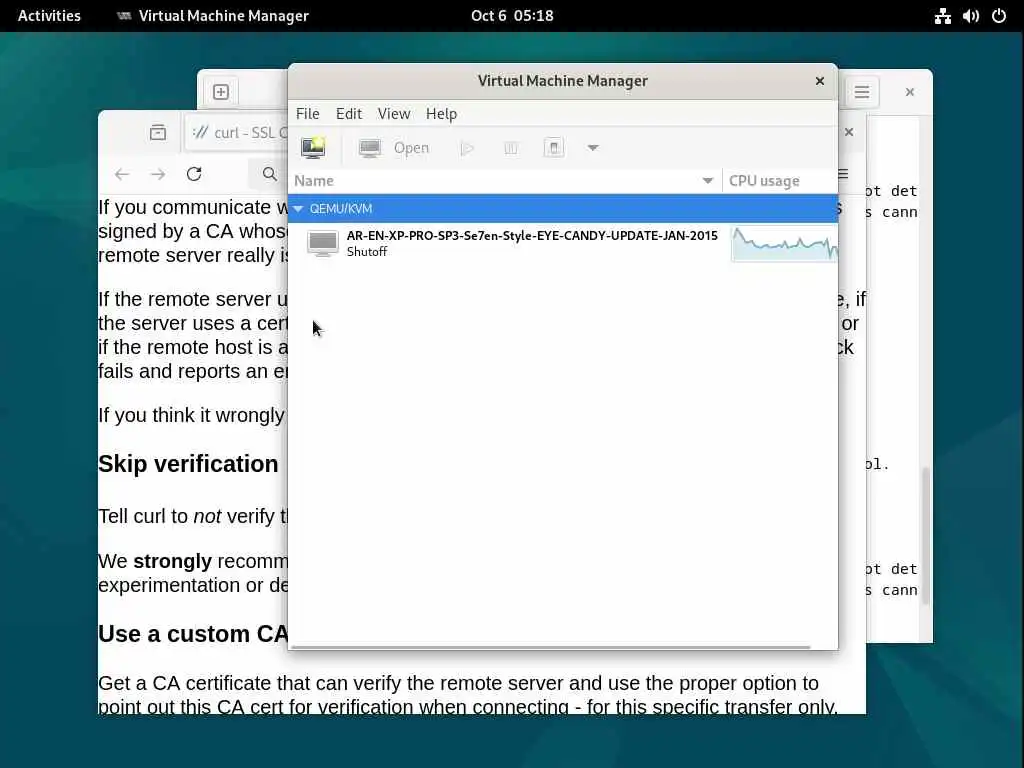Click the monitor icon of the Shutoff VM
Screen dimensions: 1024x768
(323, 243)
